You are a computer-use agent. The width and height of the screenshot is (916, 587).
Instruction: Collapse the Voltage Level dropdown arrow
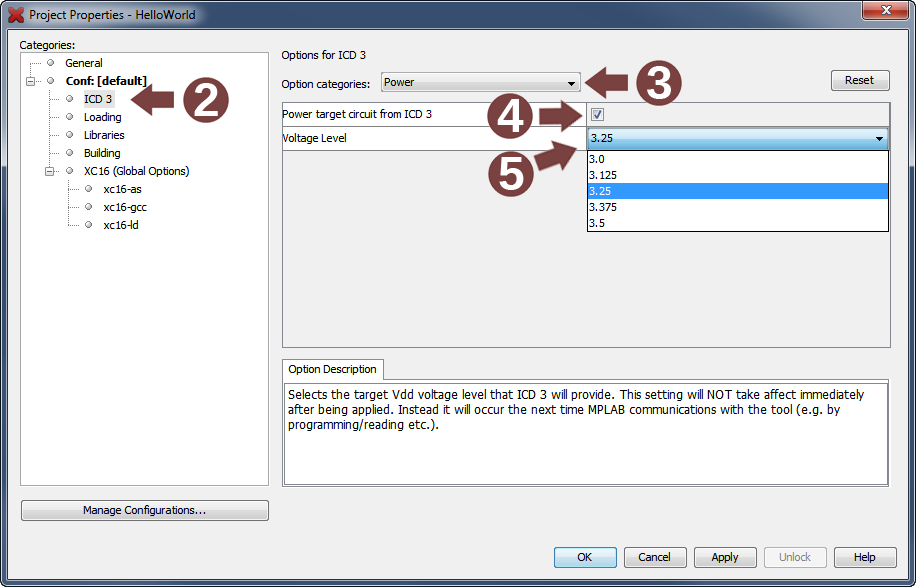(x=879, y=139)
